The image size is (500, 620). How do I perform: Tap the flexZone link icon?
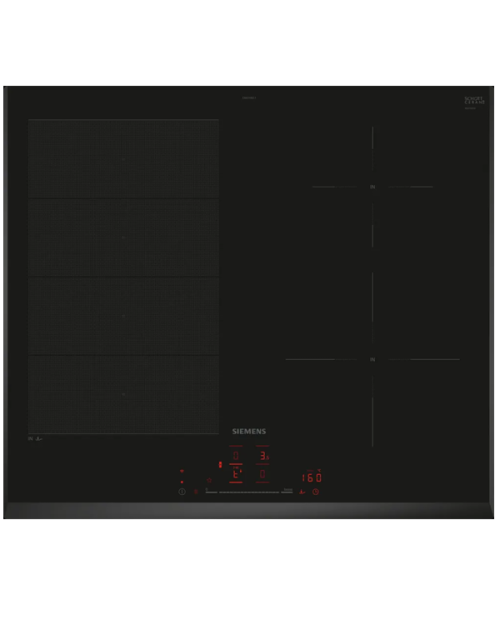[x=220, y=465]
